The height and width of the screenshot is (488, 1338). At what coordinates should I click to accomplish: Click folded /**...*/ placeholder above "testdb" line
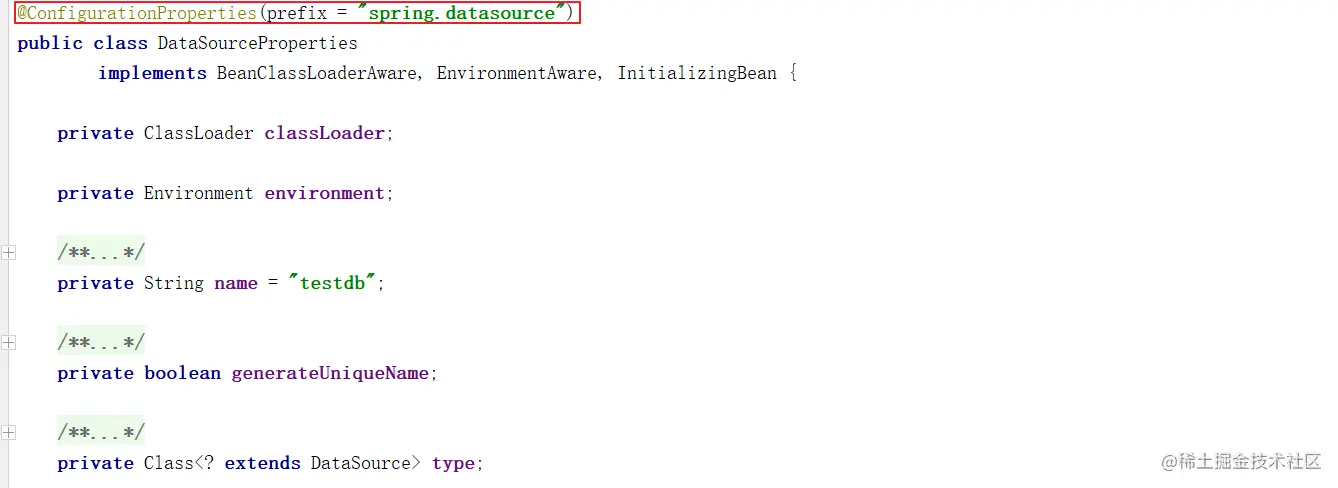pos(101,253)
